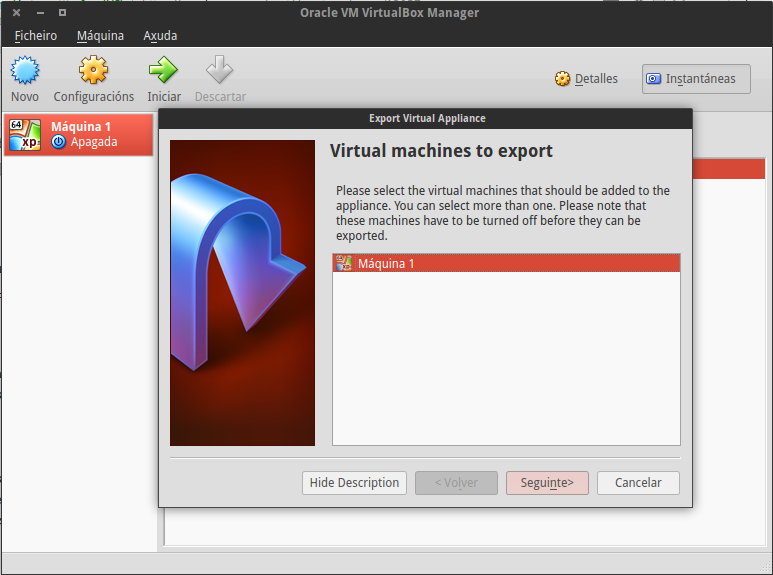773x575 pixels.
Task: Open the Configuracións gear icon
Action: click(x=93, y=70)
